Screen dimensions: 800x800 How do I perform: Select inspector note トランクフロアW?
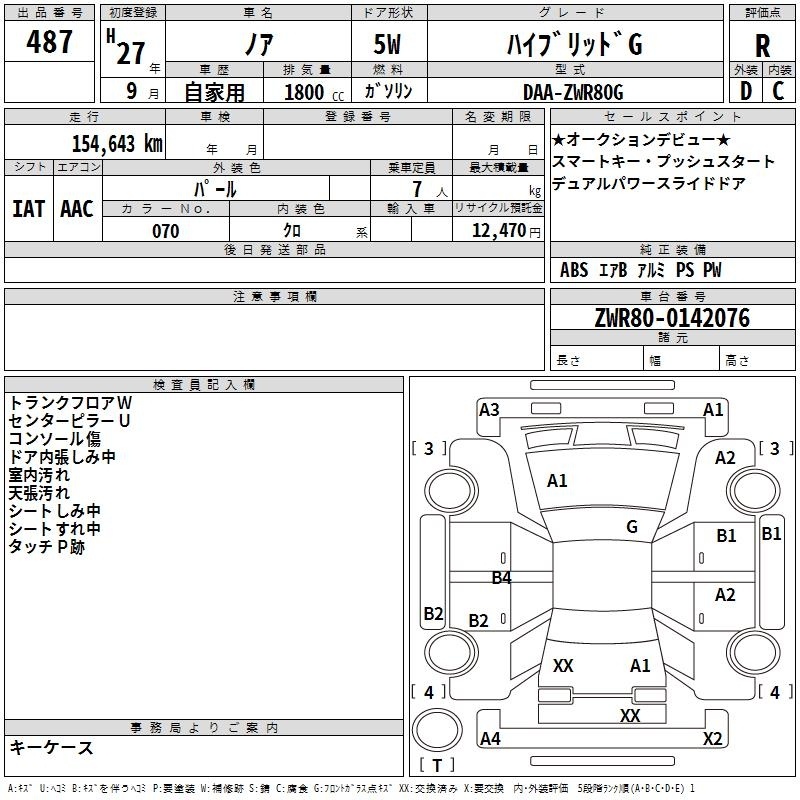click(x=70, y=403)
